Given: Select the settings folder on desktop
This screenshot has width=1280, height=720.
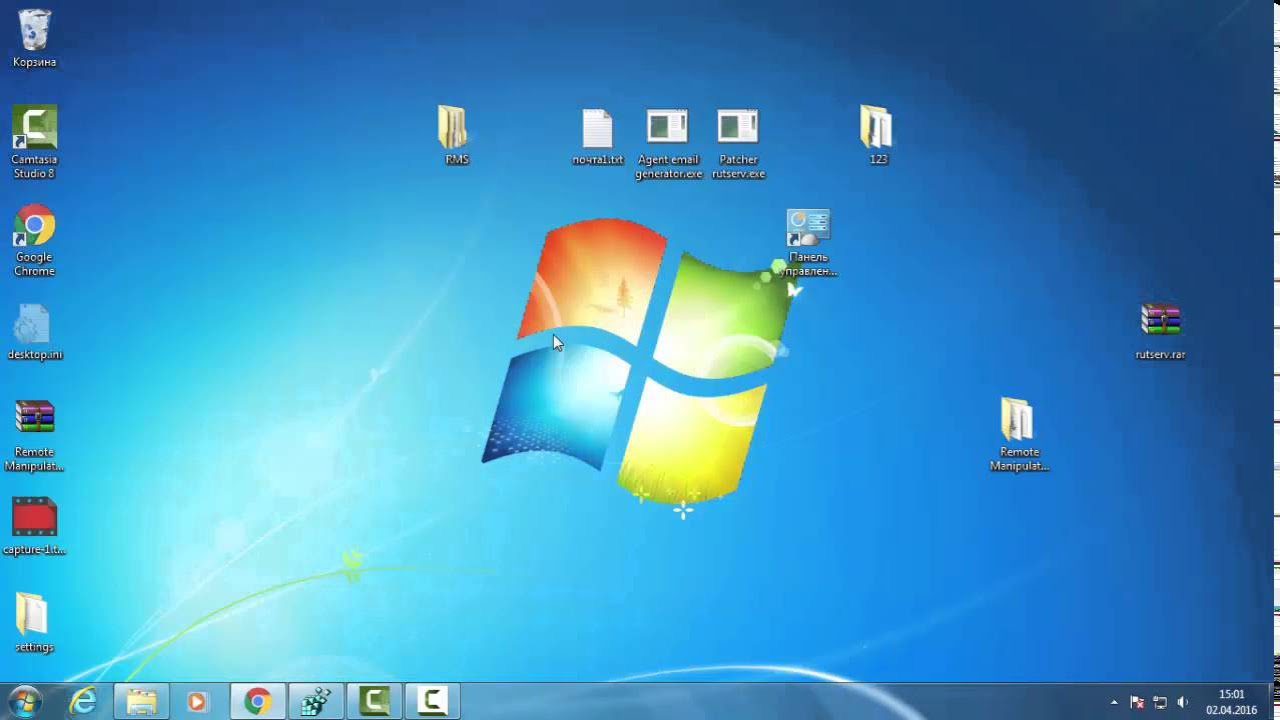Looking at the screenshot, I should click(x=34, y=623).
